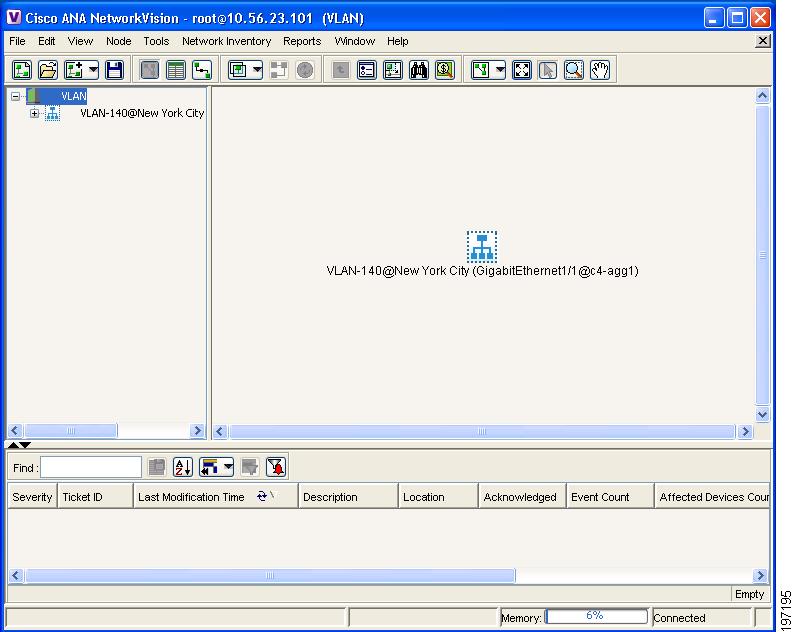Click the ticket filter icon with red bell
This screenshot has height=632, width=792.
pyautogui.click(x=276, y=467)
